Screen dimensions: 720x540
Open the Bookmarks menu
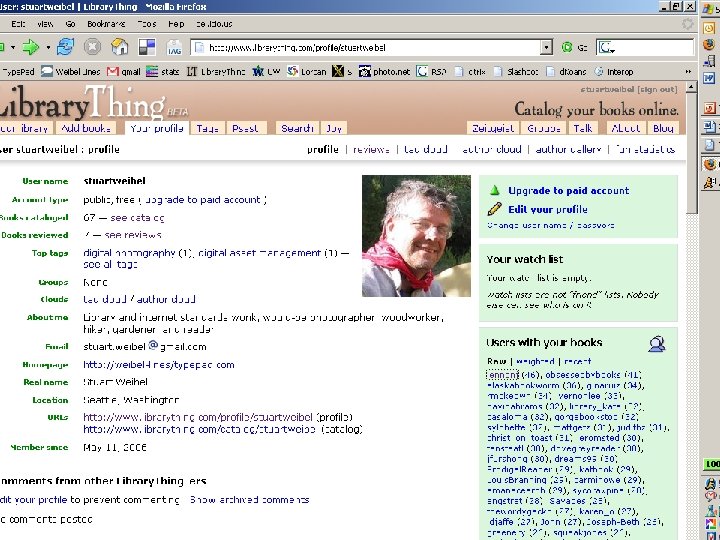coord(106,24)
